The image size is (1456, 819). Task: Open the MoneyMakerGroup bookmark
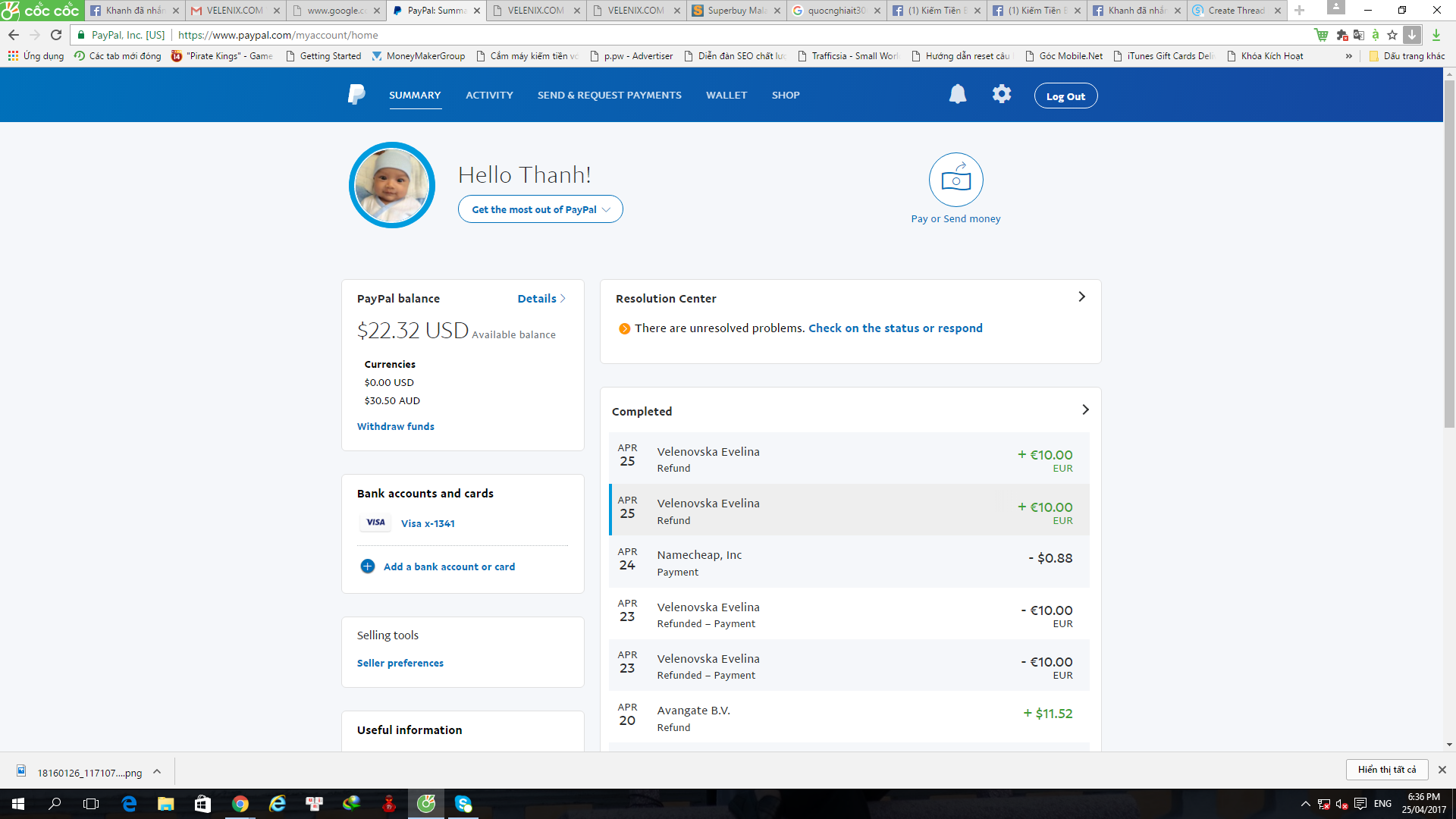[419, 56]
